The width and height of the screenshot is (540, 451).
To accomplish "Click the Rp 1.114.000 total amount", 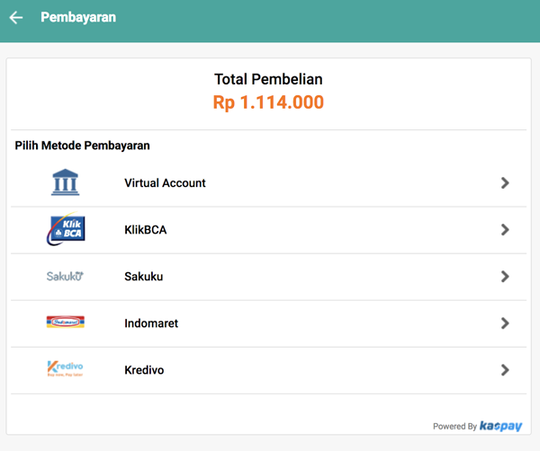I will point(268,102).
